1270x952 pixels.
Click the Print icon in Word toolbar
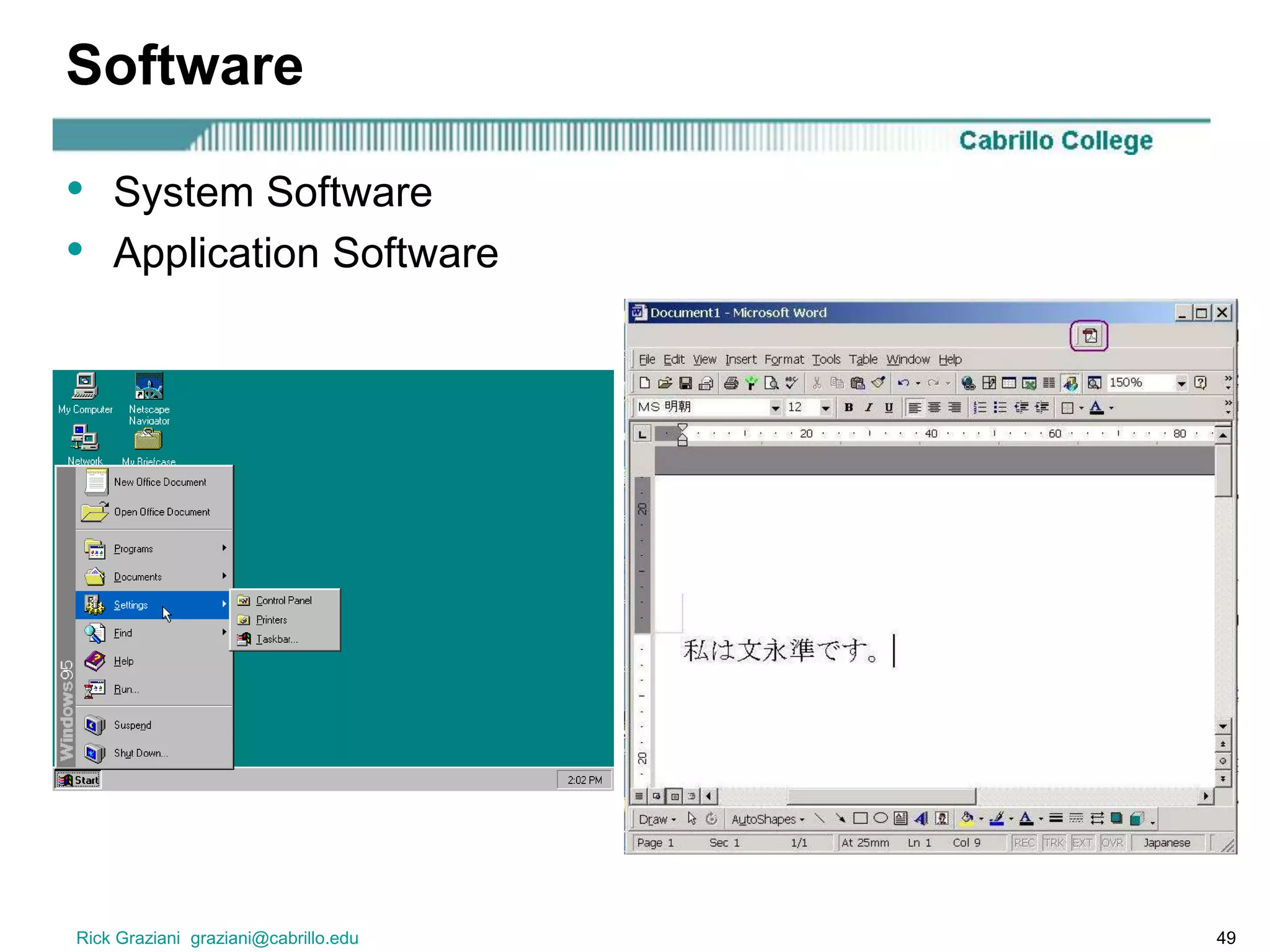pos(731,383)
